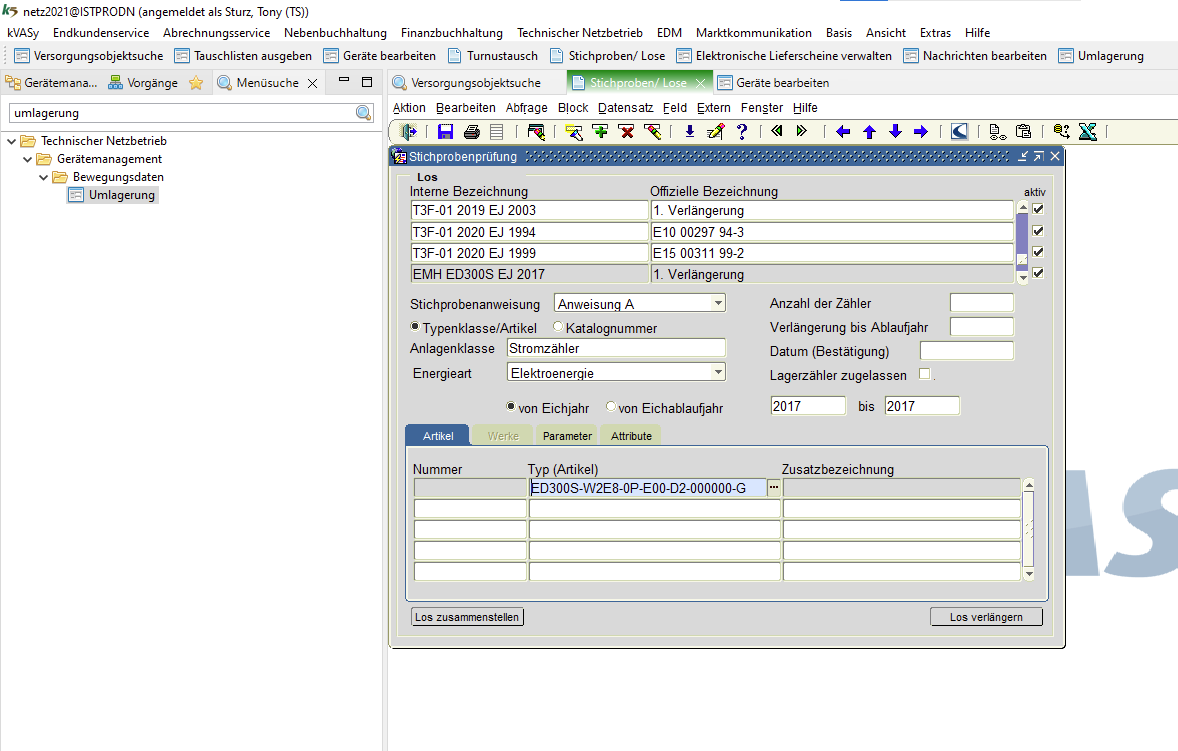This screenshot has height=751, width=1178.
Task: Toggle the Lagerzähler zugelassen checkbox
Action: click(x=924, y=375)
